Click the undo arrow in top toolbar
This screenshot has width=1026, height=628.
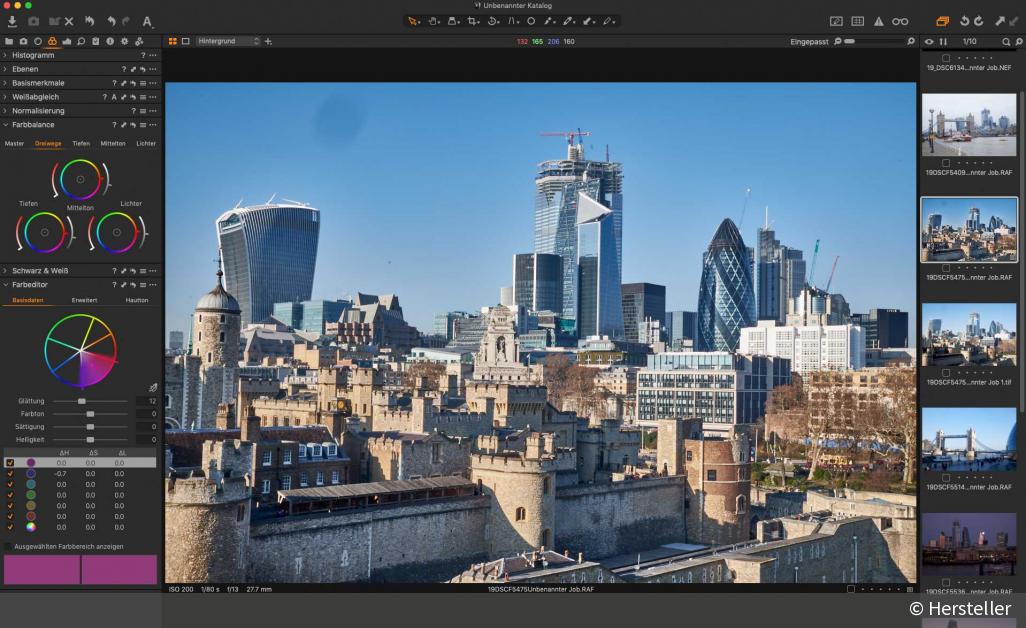(111, 22)
